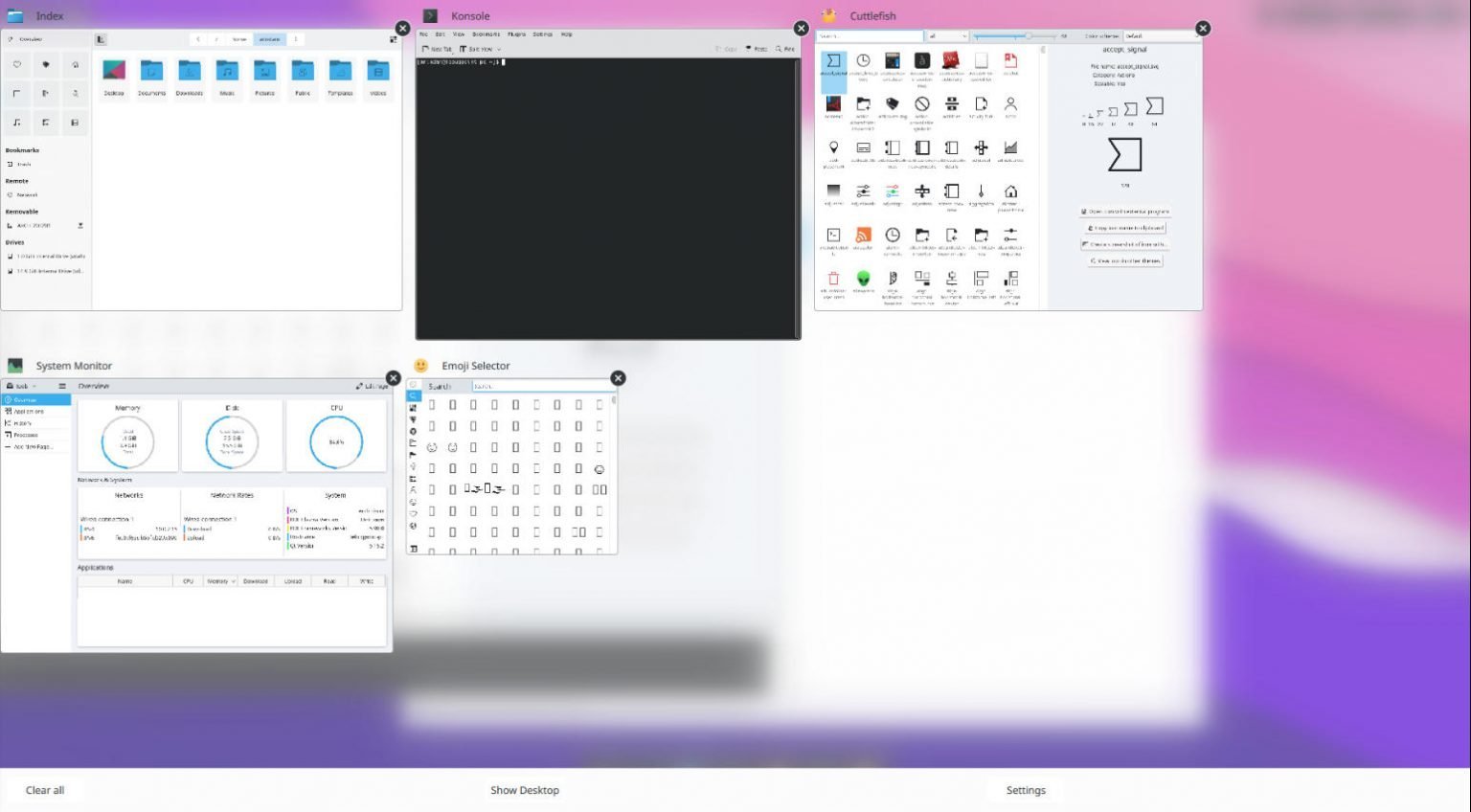Adjust the icon size slider in Cuttlefish
The height and width of the screenshot is (812, 1471).
tap(1029, 34)
